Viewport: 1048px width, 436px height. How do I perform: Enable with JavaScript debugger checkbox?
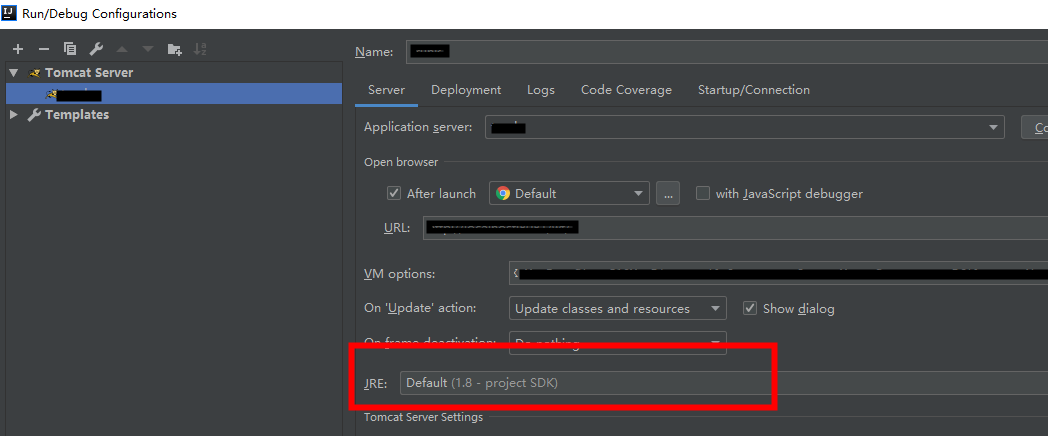(702, 193)
